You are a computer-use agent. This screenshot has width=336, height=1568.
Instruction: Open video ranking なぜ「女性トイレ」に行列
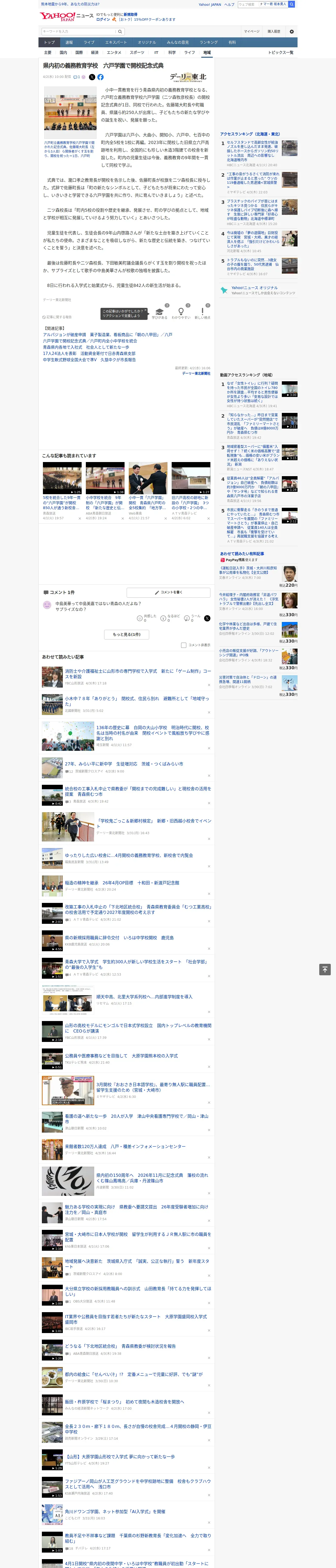point(253,392)
